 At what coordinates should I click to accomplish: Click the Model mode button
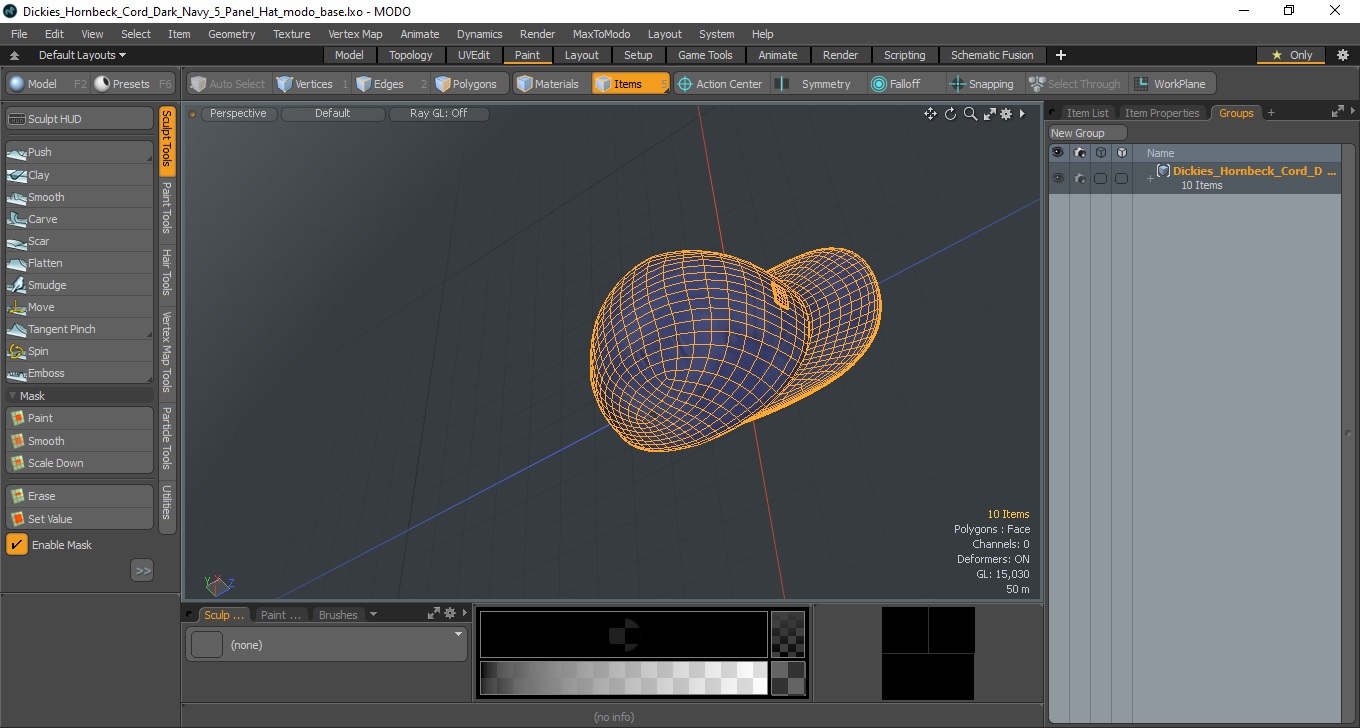tap(46, 84)
